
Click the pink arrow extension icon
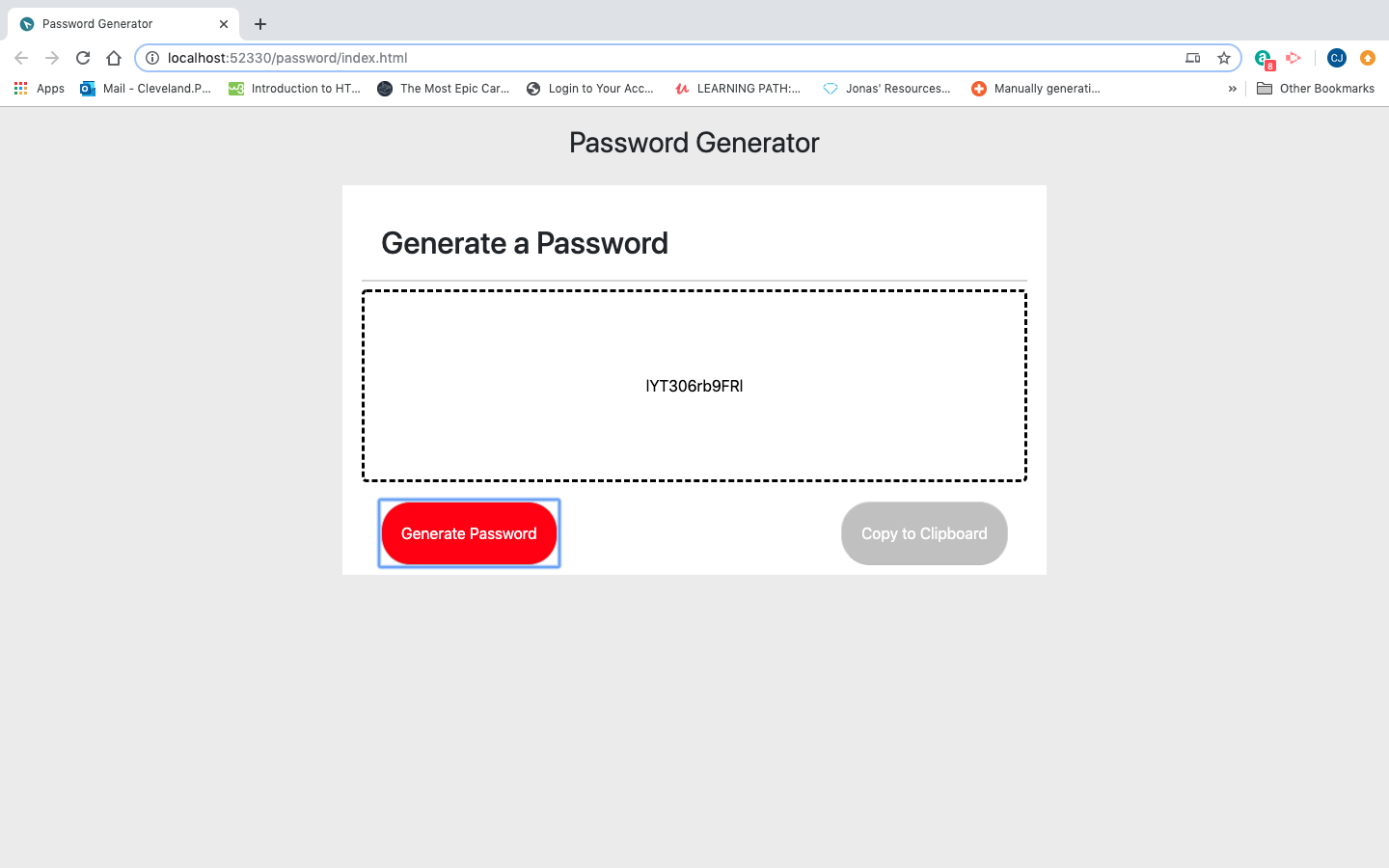point(1293,58)
